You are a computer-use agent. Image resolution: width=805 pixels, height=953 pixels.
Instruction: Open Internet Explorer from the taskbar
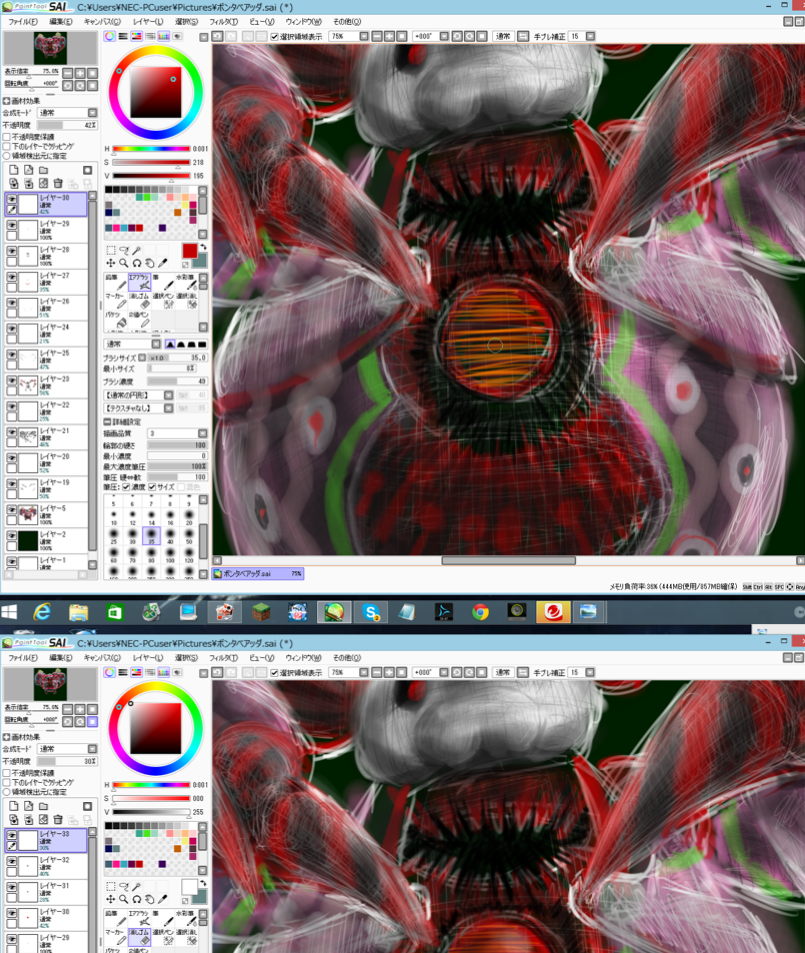pos(42,612)
